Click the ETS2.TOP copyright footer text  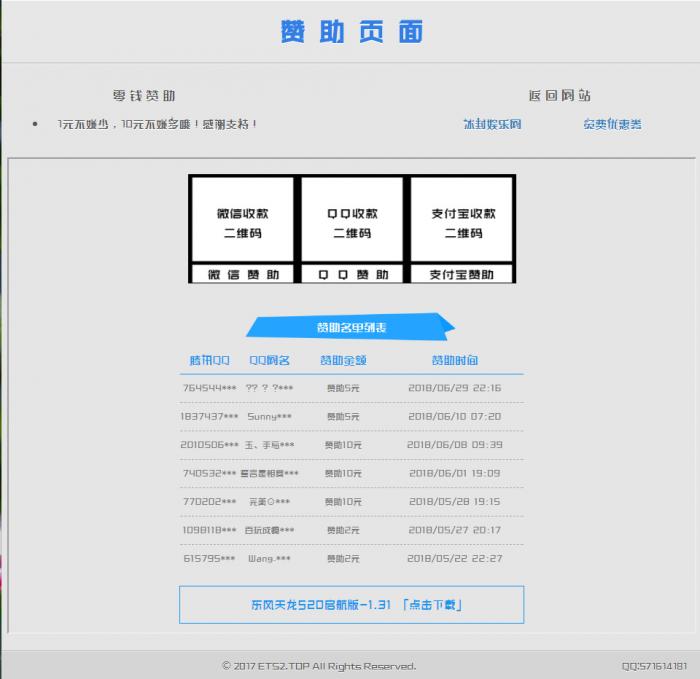click(319, 666)
